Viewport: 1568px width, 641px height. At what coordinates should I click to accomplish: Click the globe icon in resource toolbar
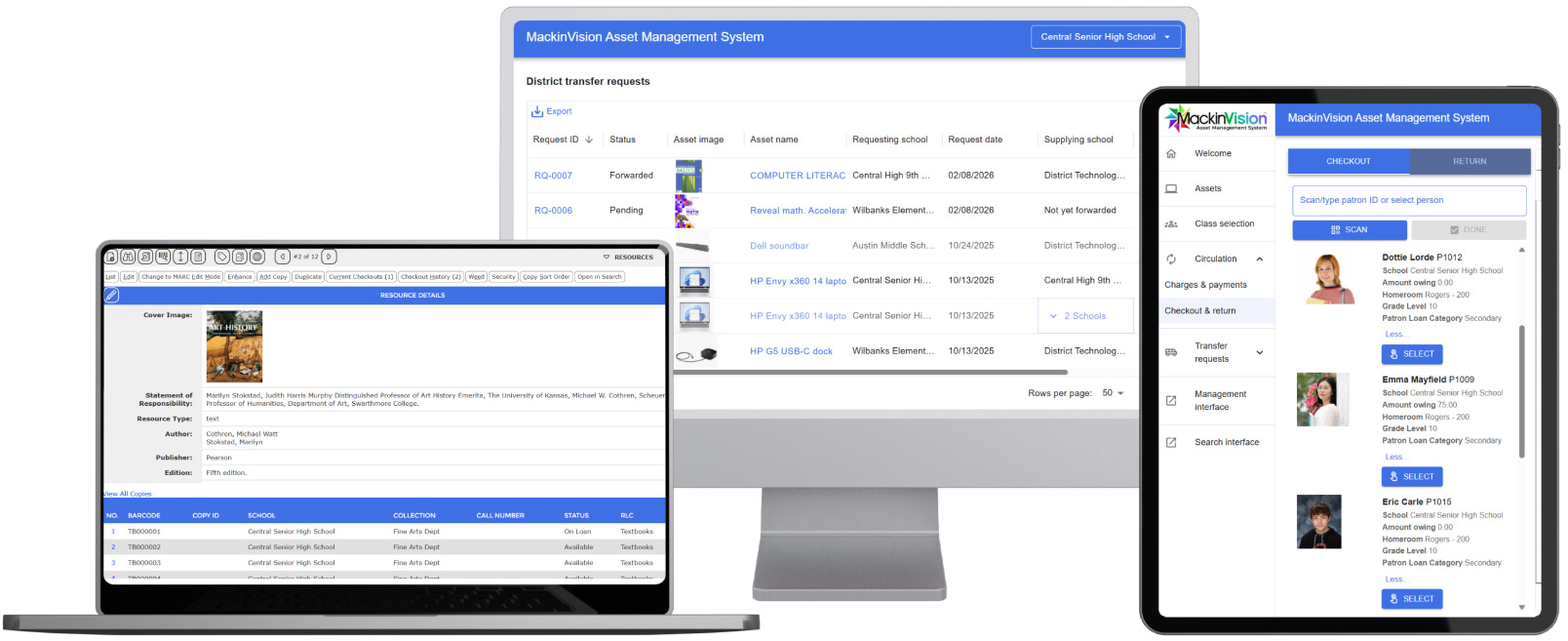click(257, 257)
